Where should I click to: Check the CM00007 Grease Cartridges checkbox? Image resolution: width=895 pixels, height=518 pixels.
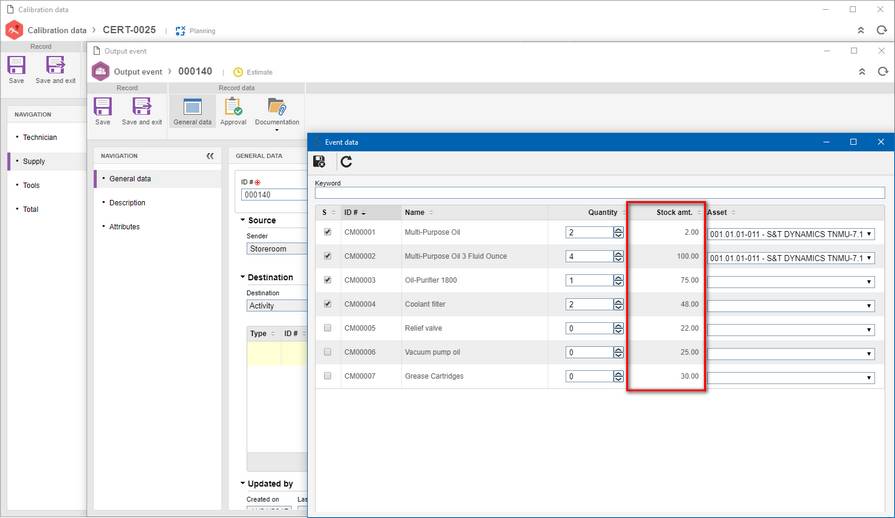coord(327,376)
